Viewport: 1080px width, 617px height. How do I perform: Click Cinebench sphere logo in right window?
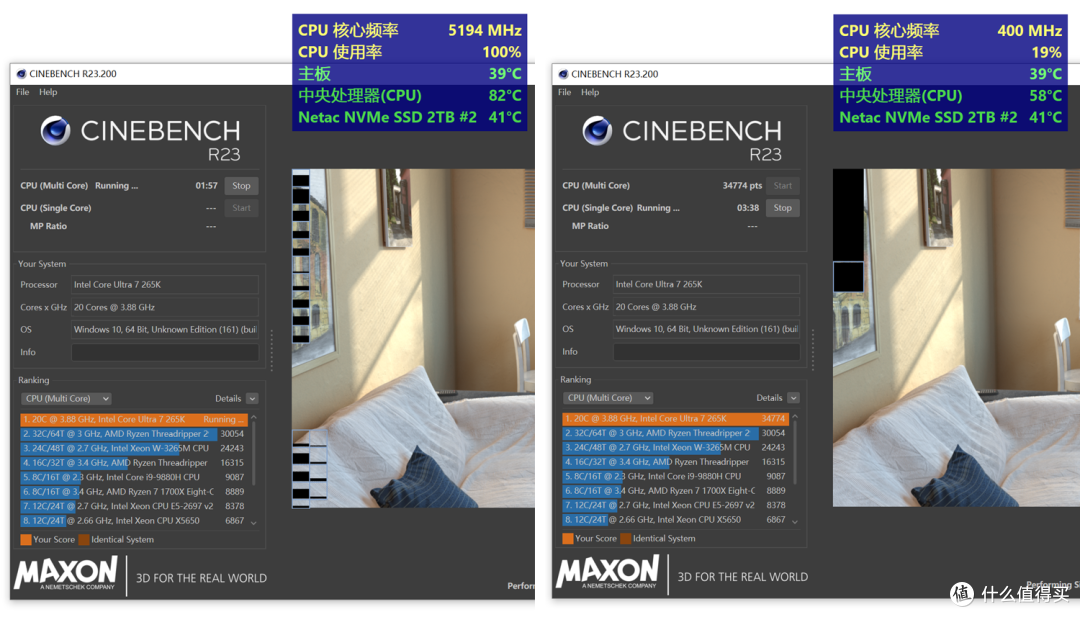(597, 130)
